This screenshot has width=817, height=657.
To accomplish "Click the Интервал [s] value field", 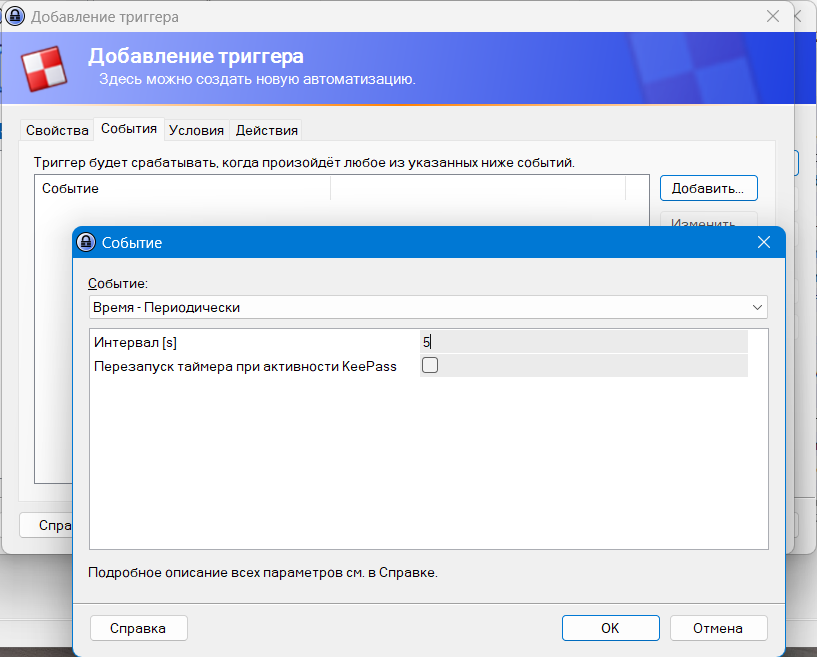I will coord(584,342).
